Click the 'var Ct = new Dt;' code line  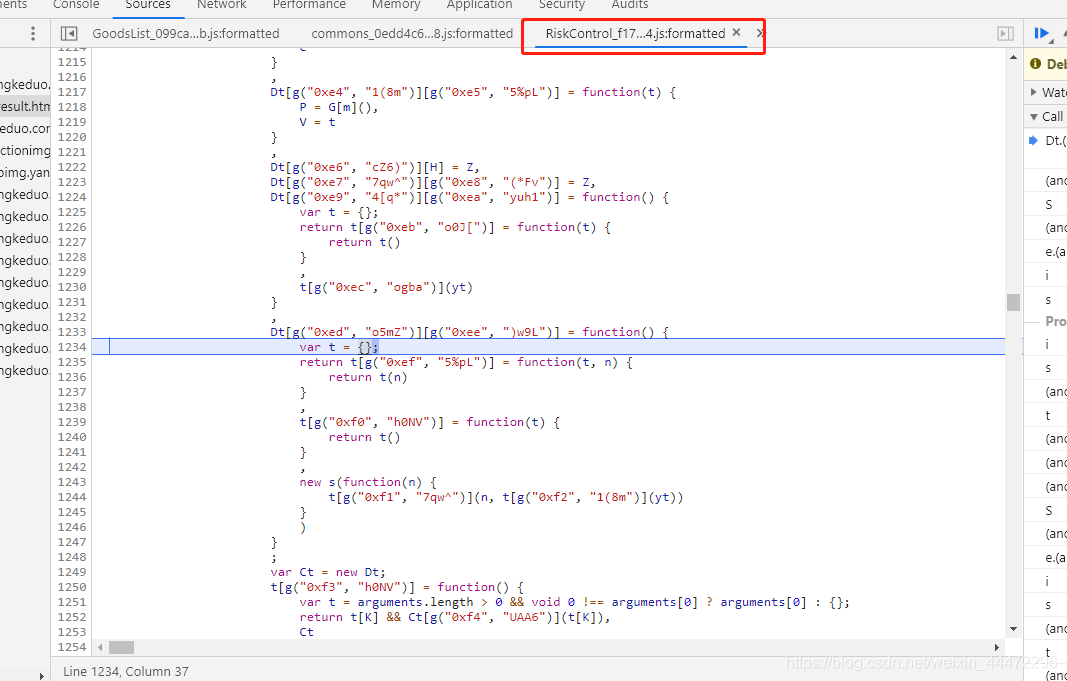tap(327, 572)
